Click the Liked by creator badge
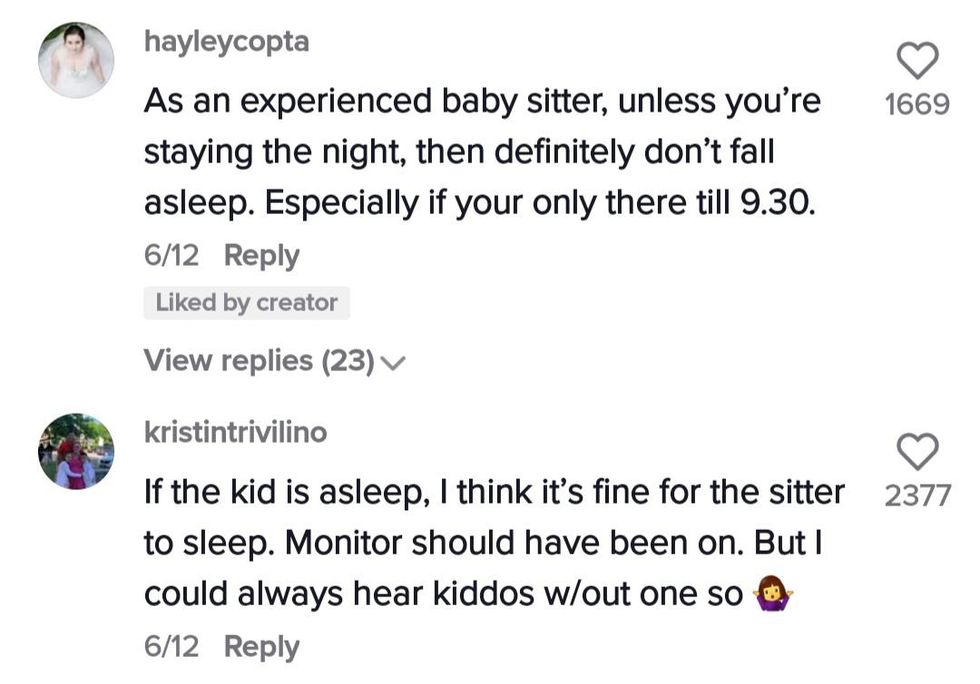Viewport: 980px width, 684px height. [x=246, y=303]
